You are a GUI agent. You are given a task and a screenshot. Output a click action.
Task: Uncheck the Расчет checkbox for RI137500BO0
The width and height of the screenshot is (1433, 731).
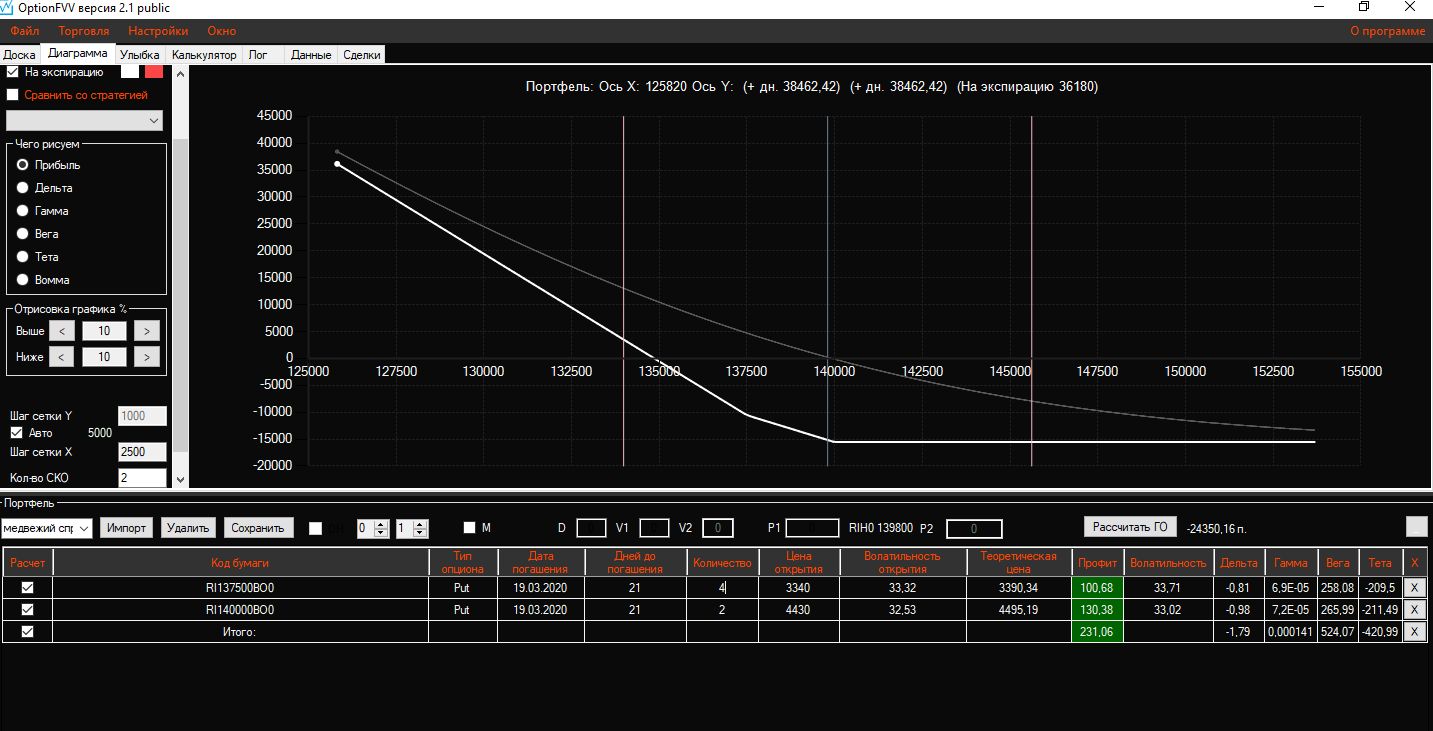[27, 587]
